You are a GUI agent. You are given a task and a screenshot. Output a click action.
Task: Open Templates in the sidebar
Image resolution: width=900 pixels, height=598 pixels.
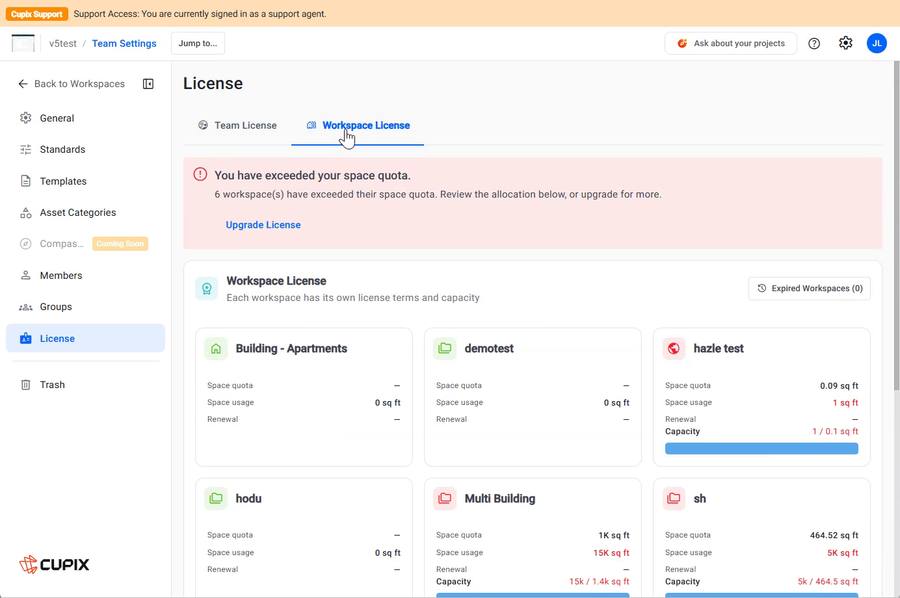coord(86,181)
